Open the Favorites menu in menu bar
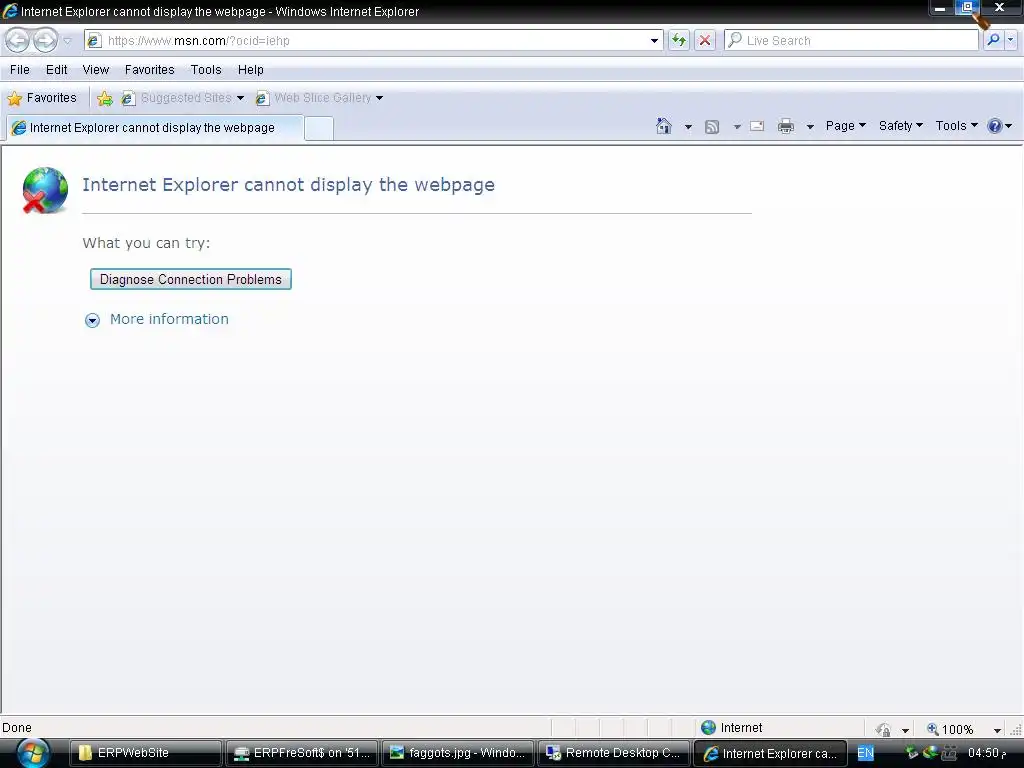This screenshot has width=1024, height=768. [150, 70]
